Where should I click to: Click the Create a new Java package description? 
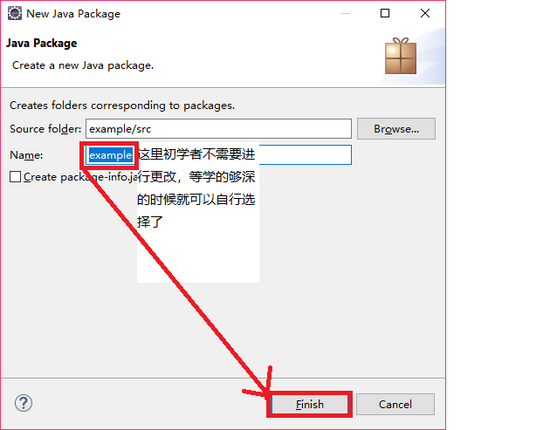click(x=83, y=66)
